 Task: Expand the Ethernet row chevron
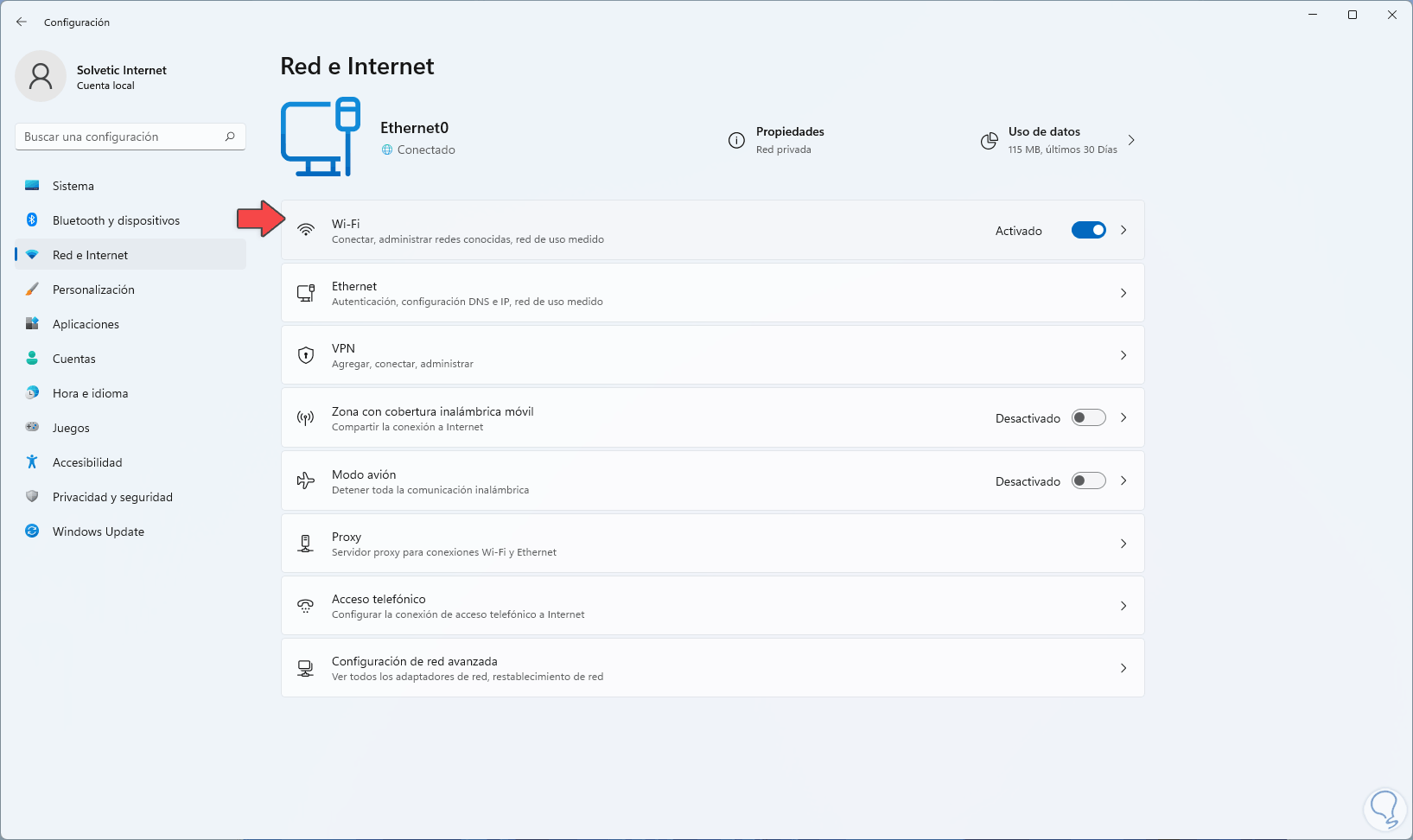pos(1123,293)
